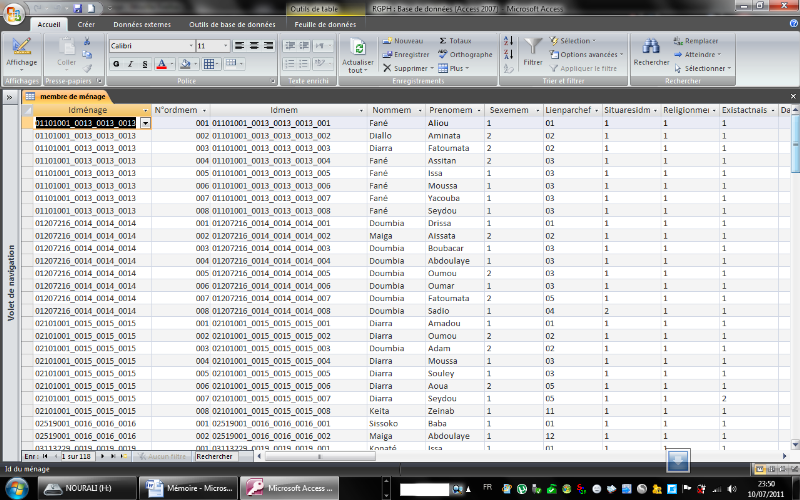Click the Actualiser tout refresh icon
Viewport: 800px width, 500px height.
click(358, 47)
